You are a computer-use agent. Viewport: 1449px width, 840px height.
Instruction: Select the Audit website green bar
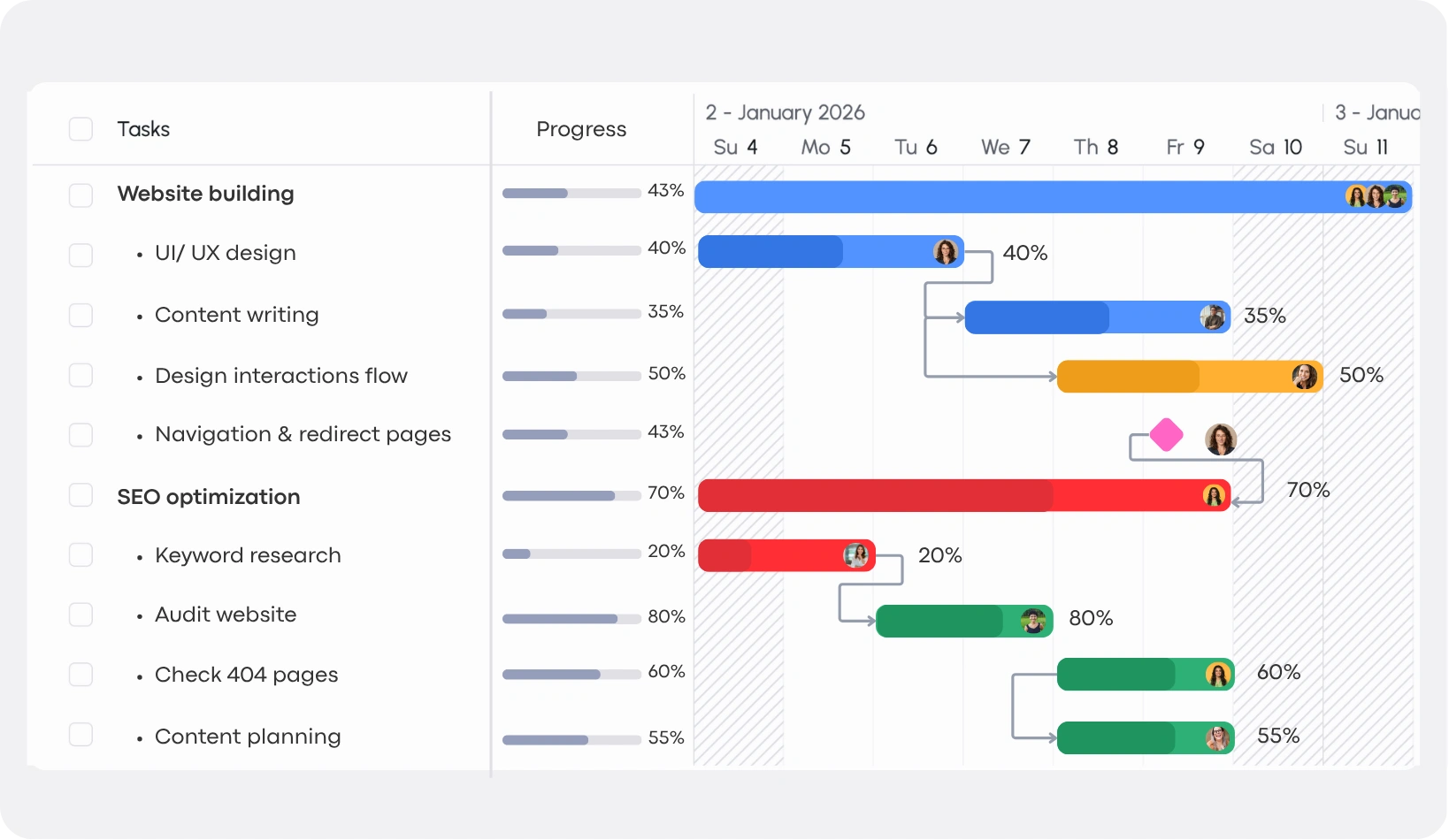click(964, 622)
